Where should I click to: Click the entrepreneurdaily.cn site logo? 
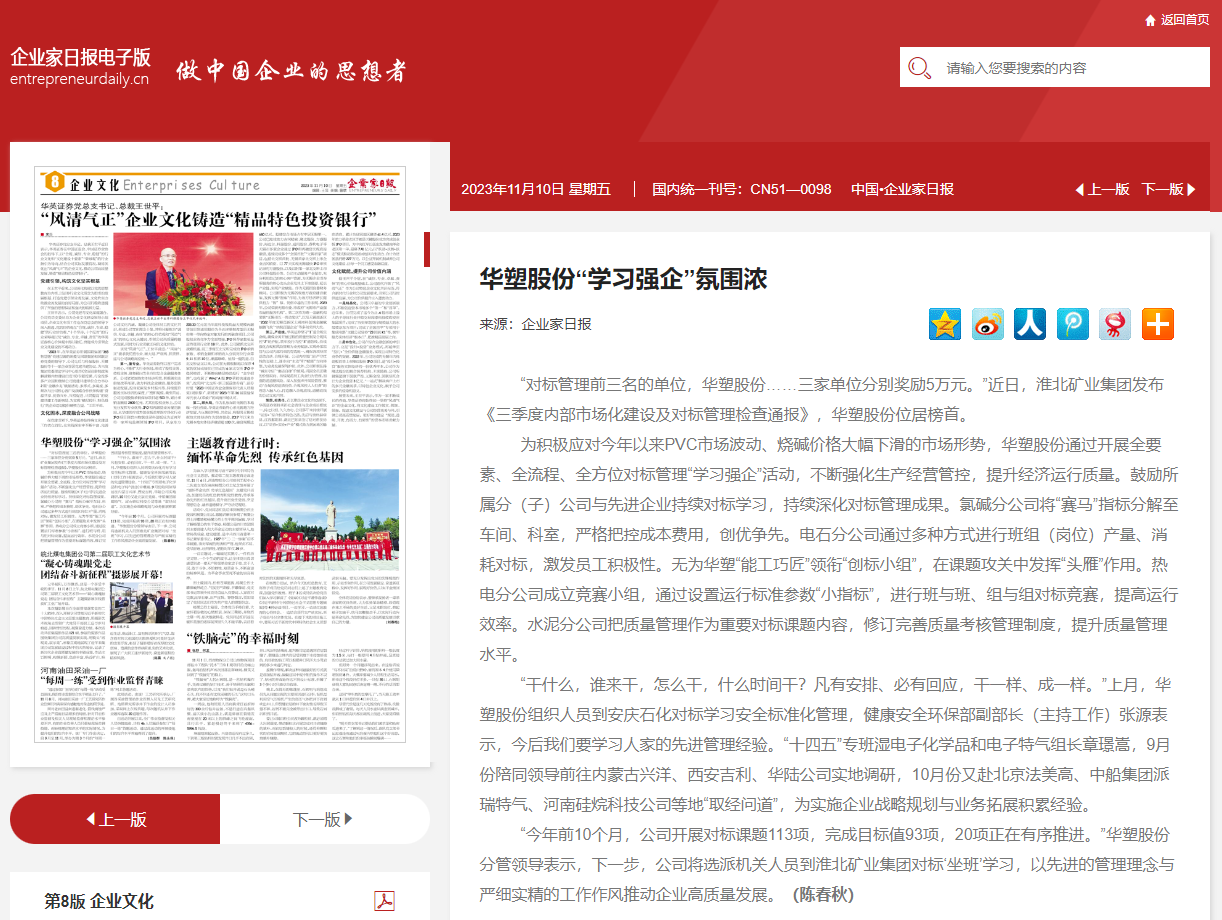[x=80, y=67]
